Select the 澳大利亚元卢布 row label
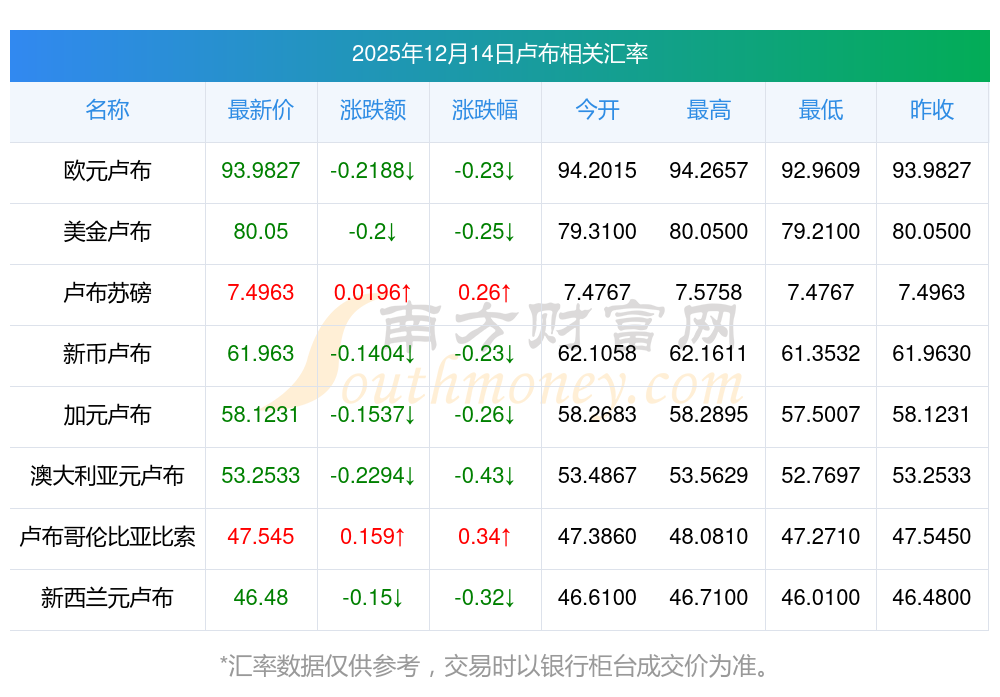 [107, 476]
